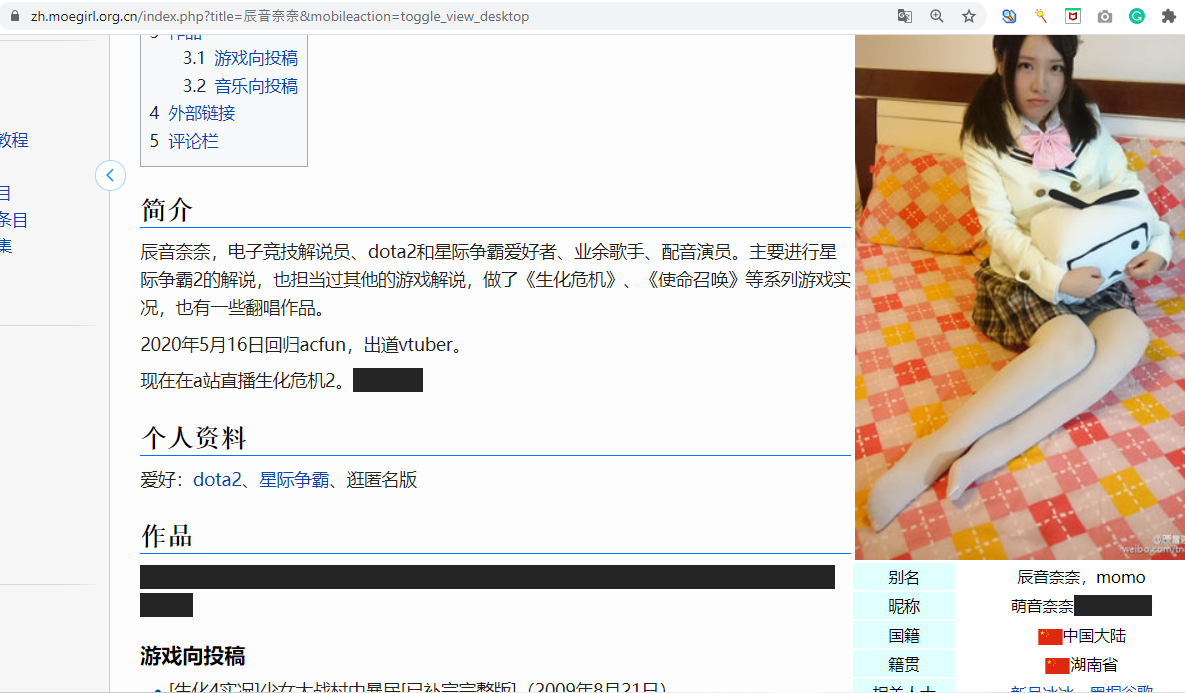
Task: Click the 作品 section heading
Action: (x=167, y=536)
